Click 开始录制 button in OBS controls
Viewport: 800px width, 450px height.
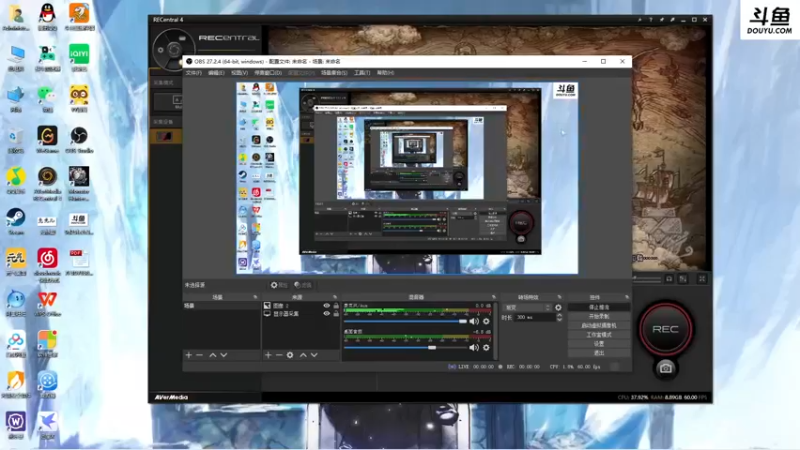(599, 316)
